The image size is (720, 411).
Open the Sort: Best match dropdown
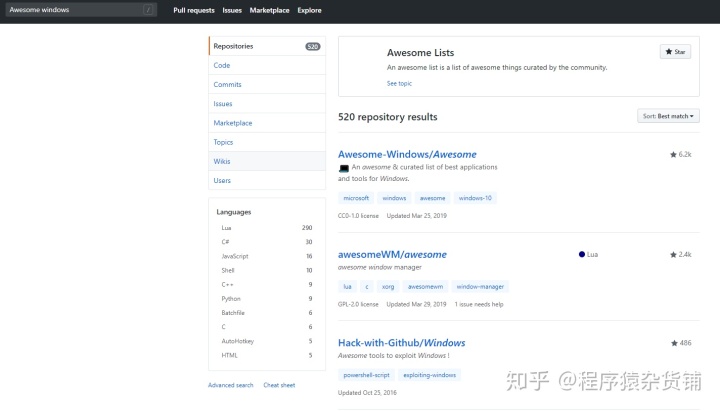[668, 116]
